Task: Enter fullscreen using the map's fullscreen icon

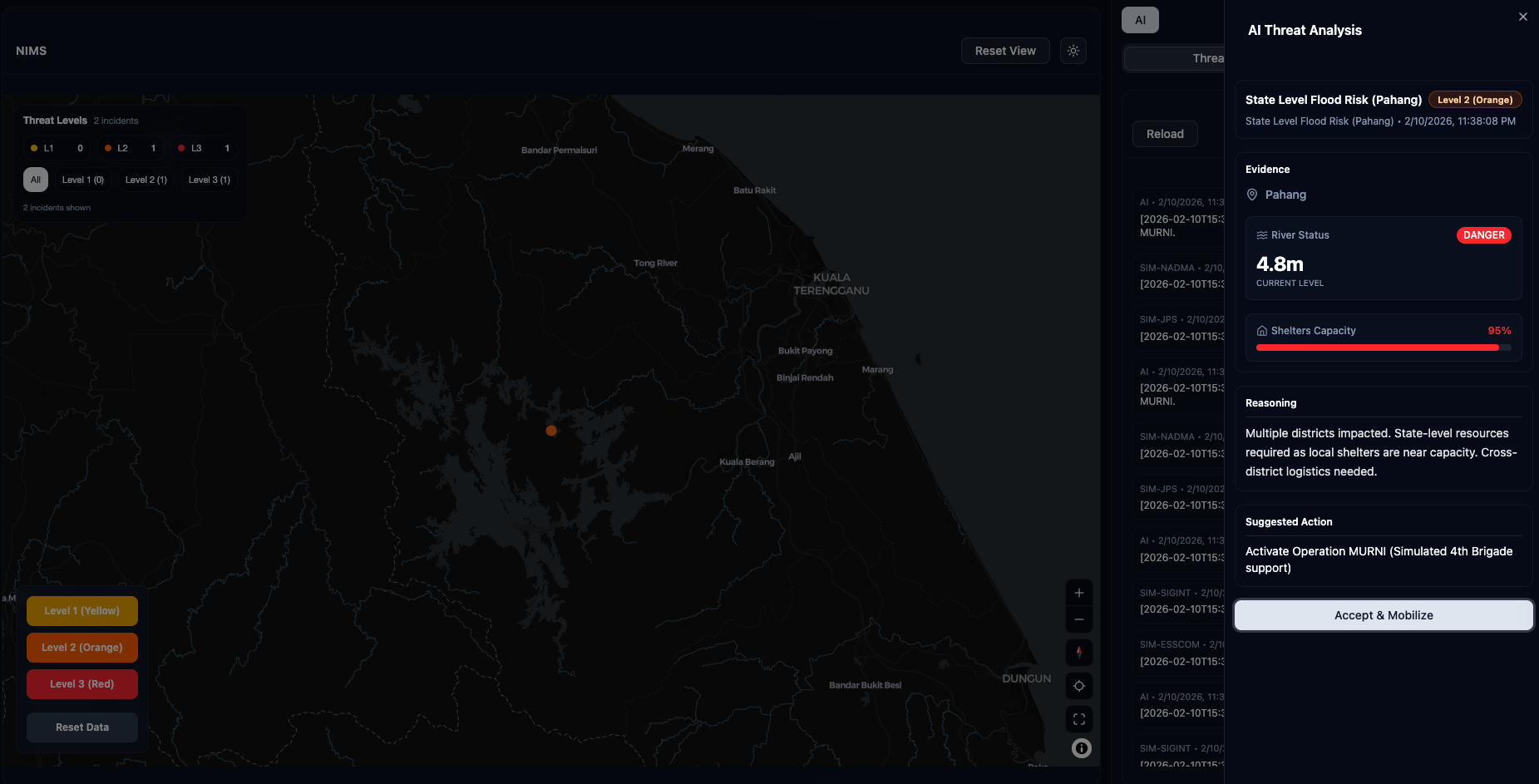Action: click(x=1078, y=719)
